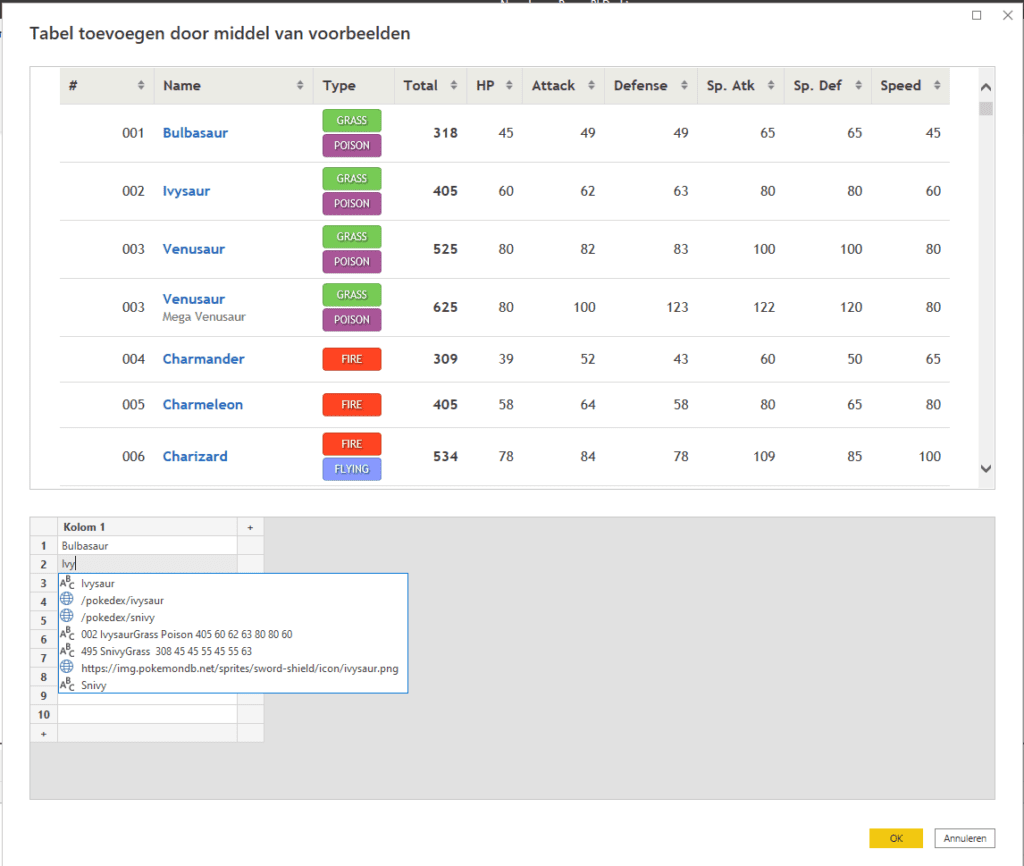Click the row 2 cell being edited with Ivy
This screenshot has width=1024, height=866.
point(148,564)
